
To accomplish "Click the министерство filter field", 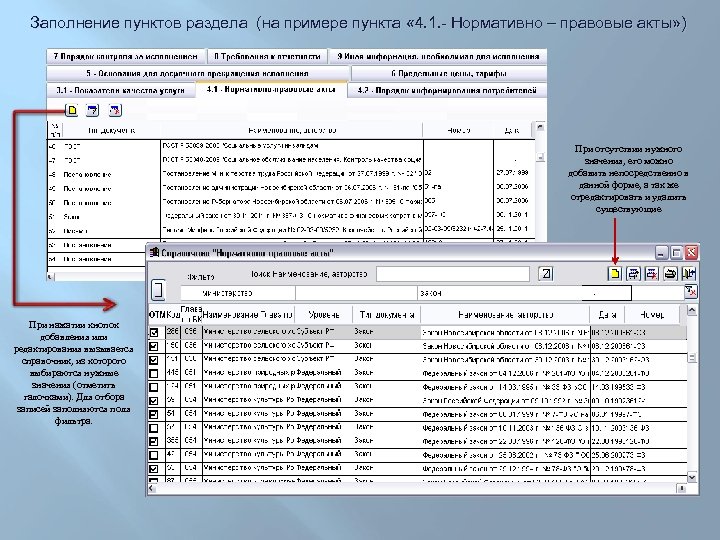I will tap(238, 293).
